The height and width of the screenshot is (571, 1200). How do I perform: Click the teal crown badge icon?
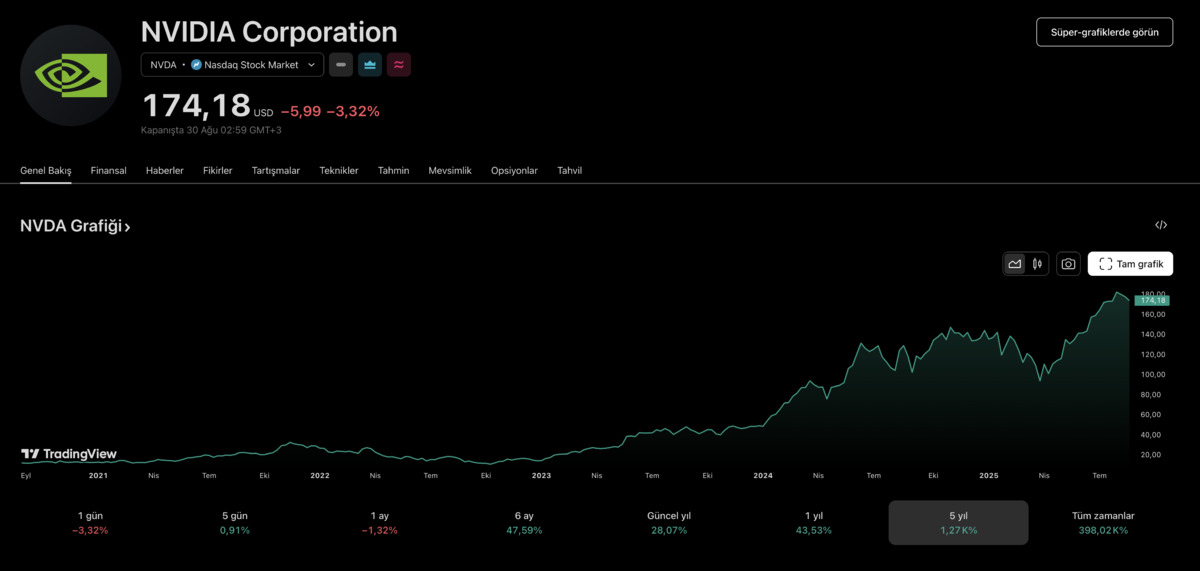[370, 65]
